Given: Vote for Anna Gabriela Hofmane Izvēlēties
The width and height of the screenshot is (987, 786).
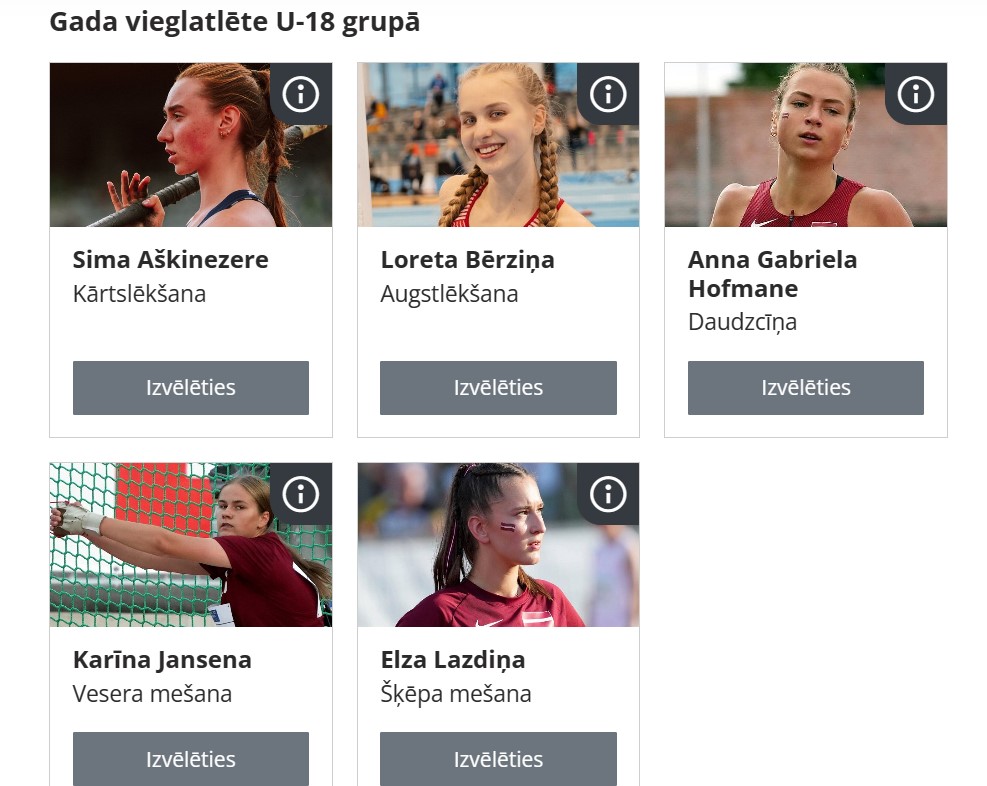Looking at the screenshot, I should point(806,388).
